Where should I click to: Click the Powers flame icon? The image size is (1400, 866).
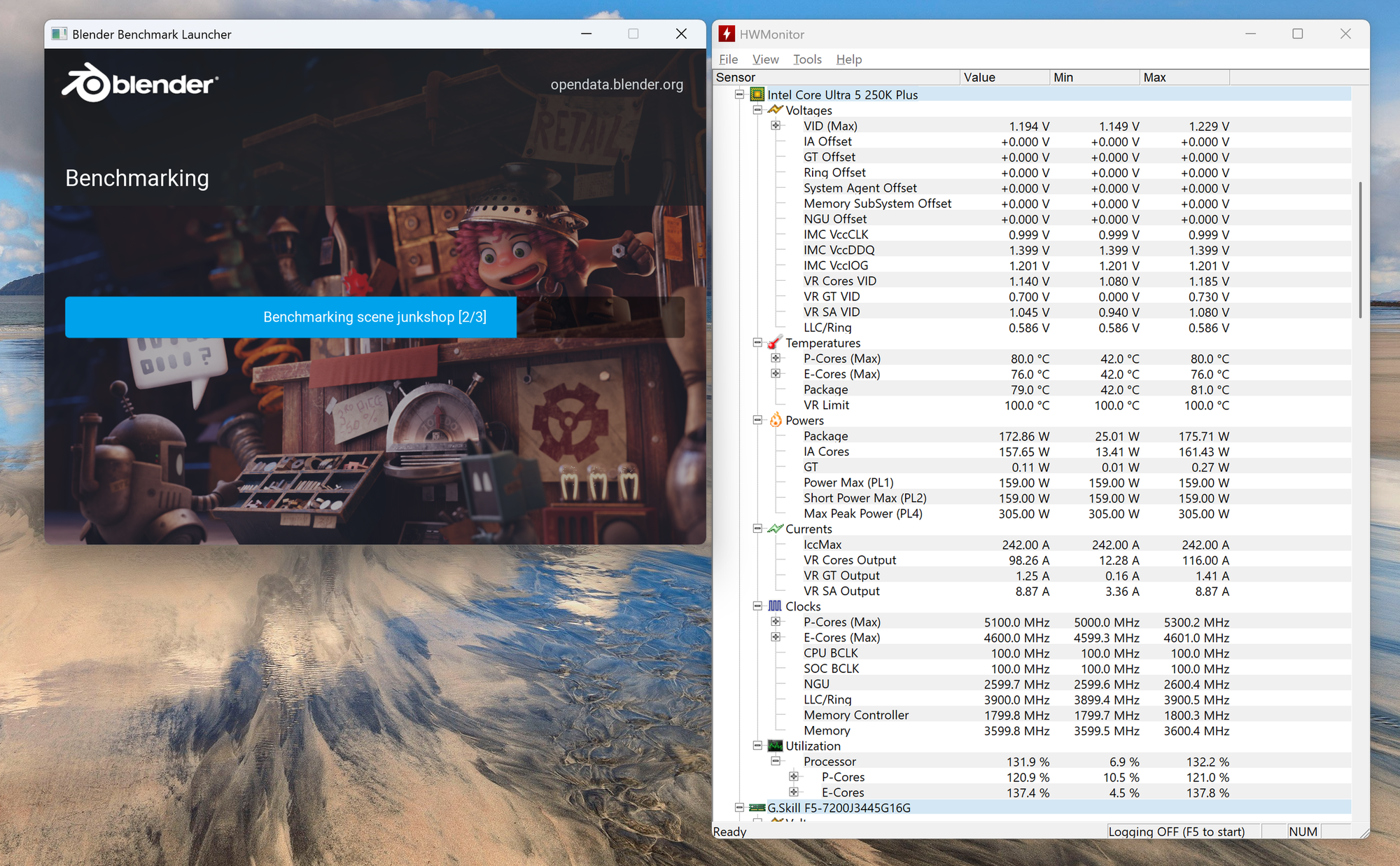pyautogui.click(x=776, y=420)
